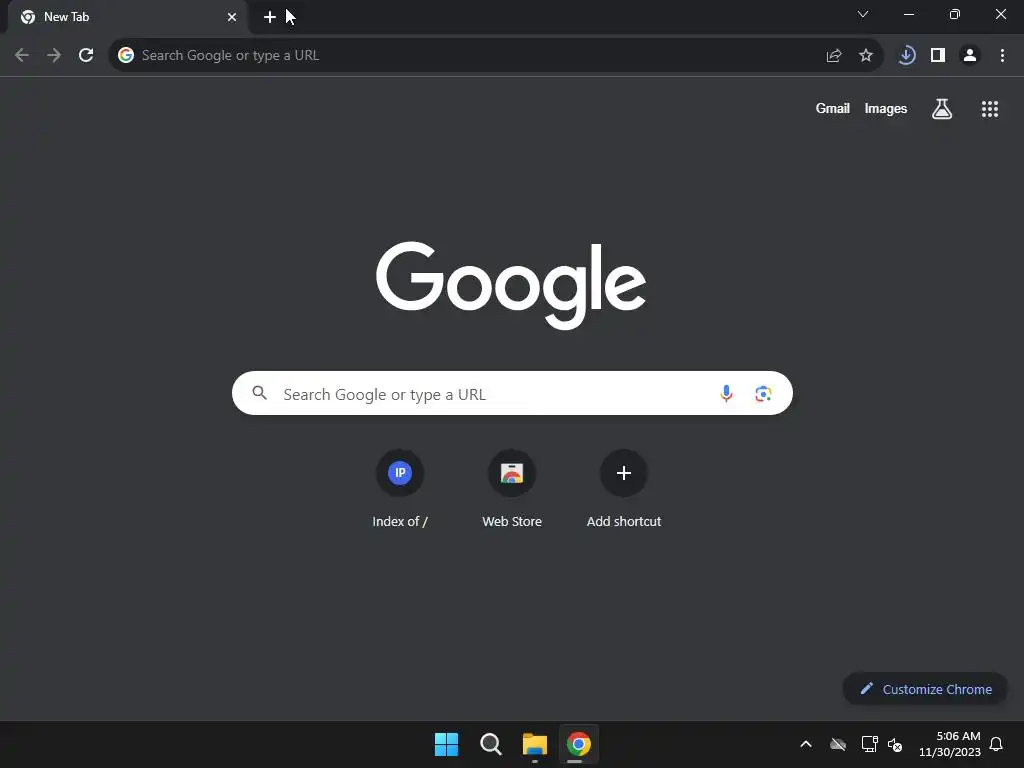Go back to previous page
This screenshot has width=1024, height=768.
[22, 56]
